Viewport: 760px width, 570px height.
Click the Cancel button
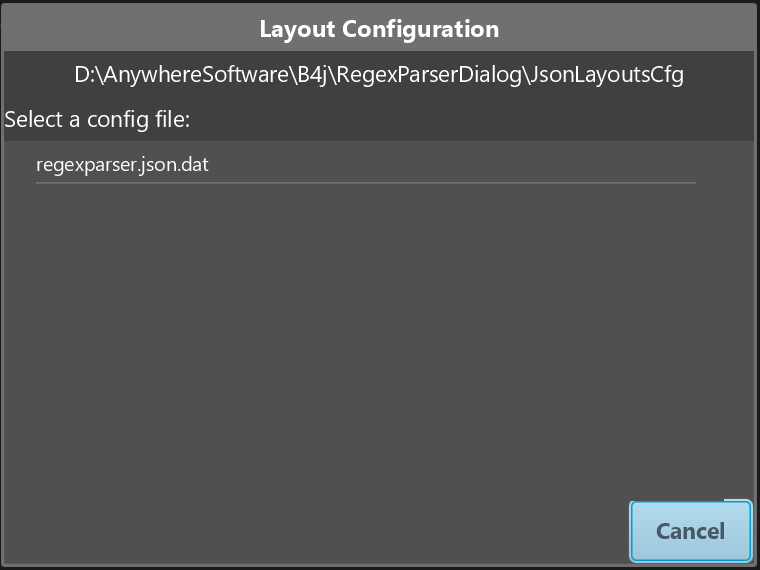691,531
